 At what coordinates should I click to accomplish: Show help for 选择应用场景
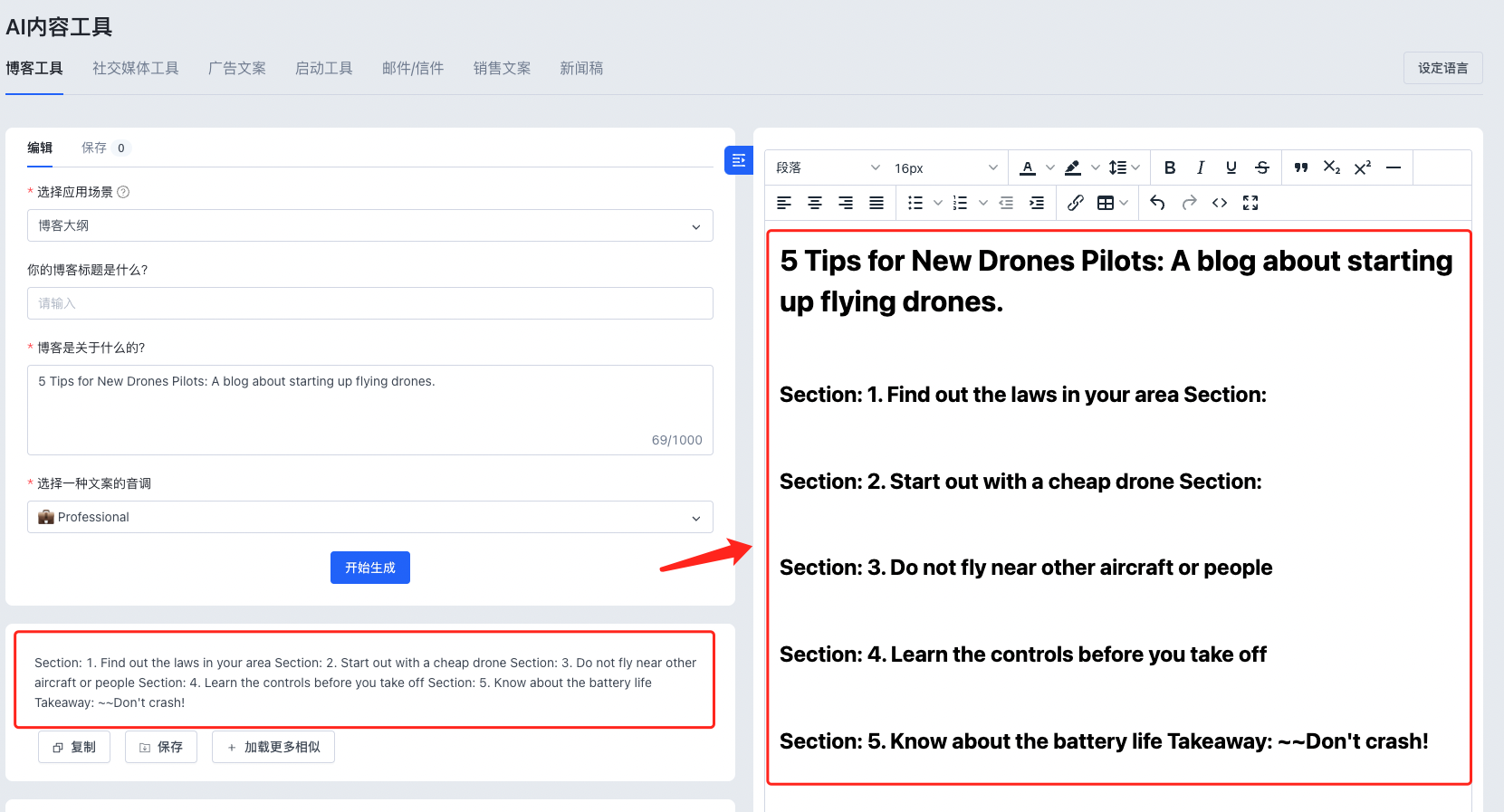tap(124, 192)
